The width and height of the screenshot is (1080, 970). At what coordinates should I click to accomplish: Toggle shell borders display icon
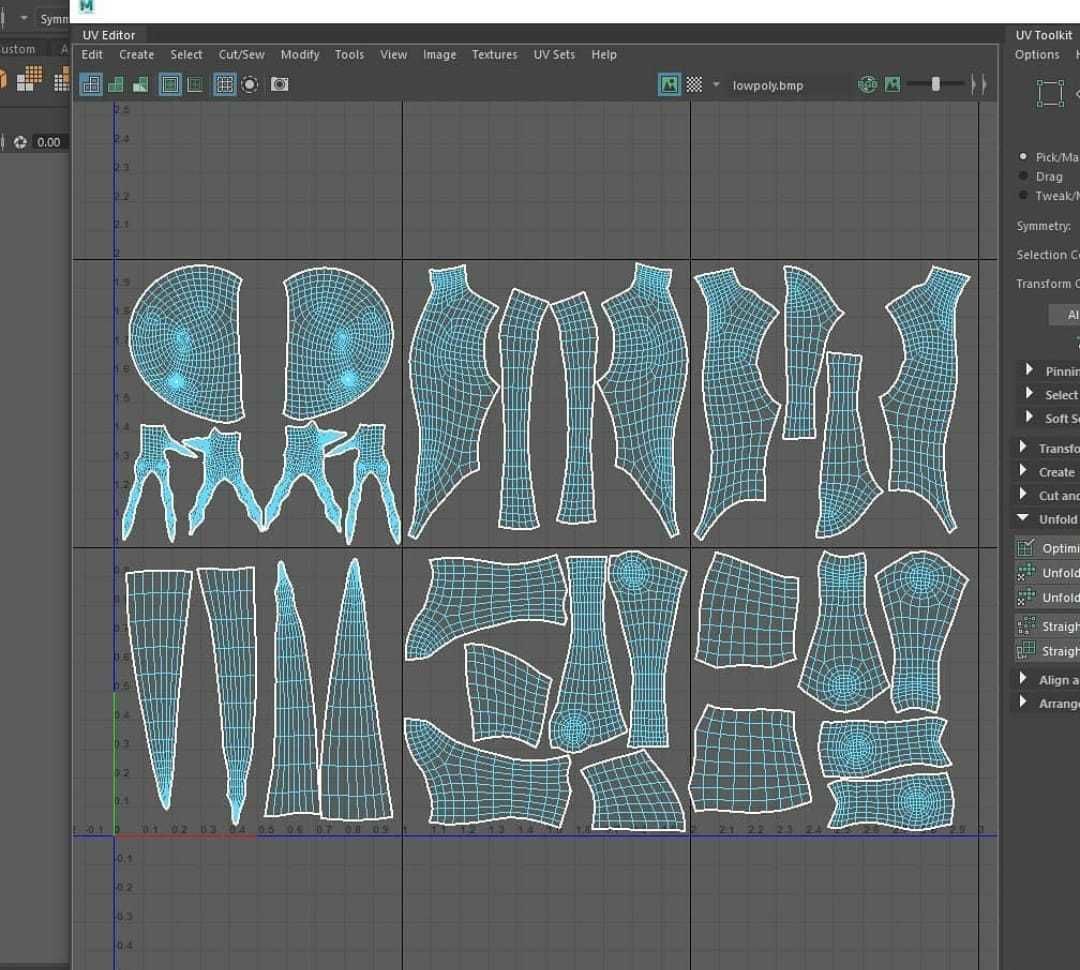coord(195,85)
